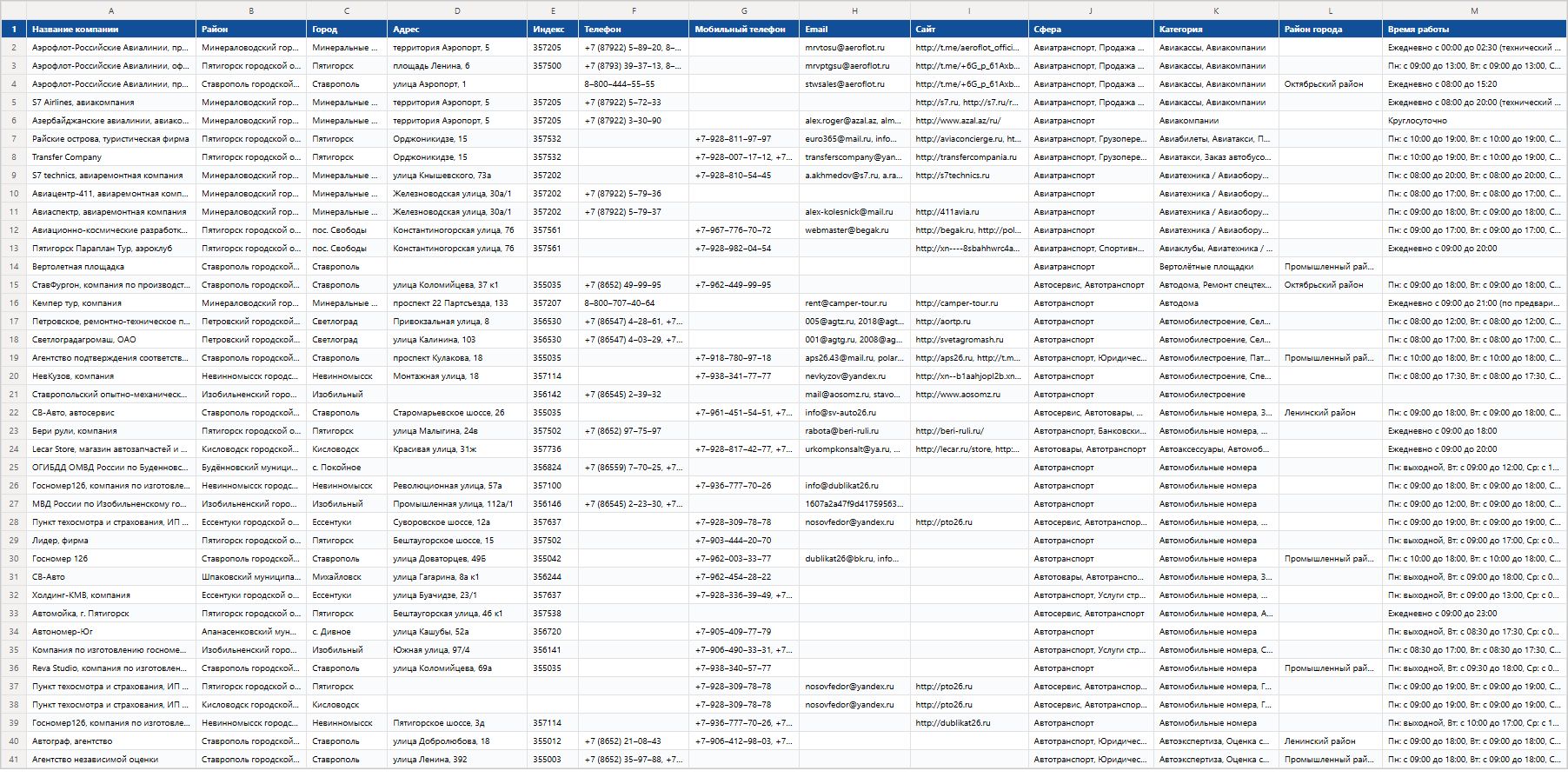Select the 'Вертолетная площадка' company cell
The width and height of the screenshot is (1568, 784).
point(111,267)
